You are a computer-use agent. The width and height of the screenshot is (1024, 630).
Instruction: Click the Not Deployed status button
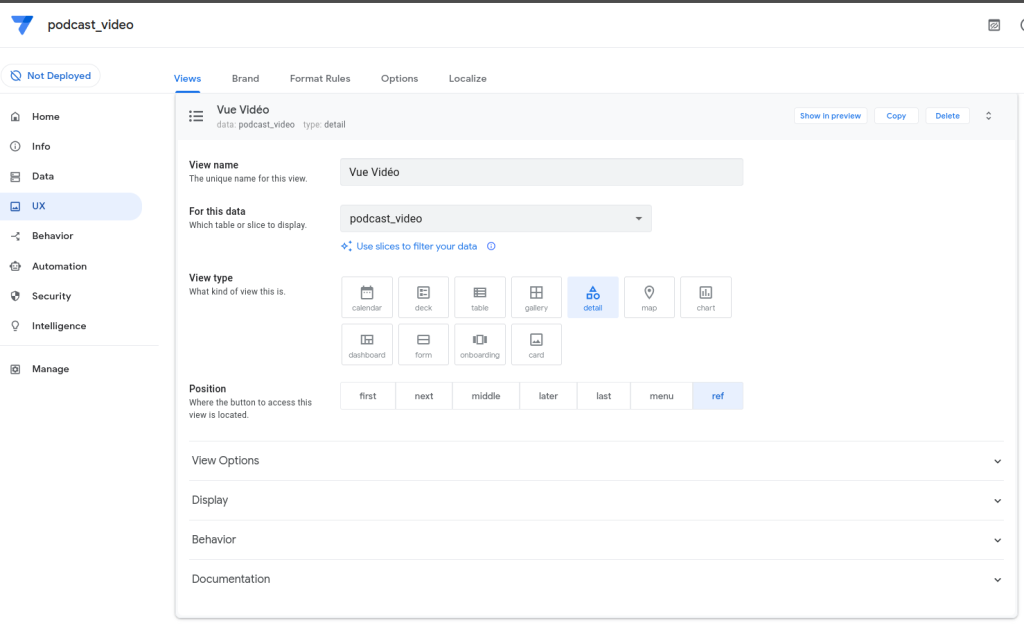click(x=51, y=76)
